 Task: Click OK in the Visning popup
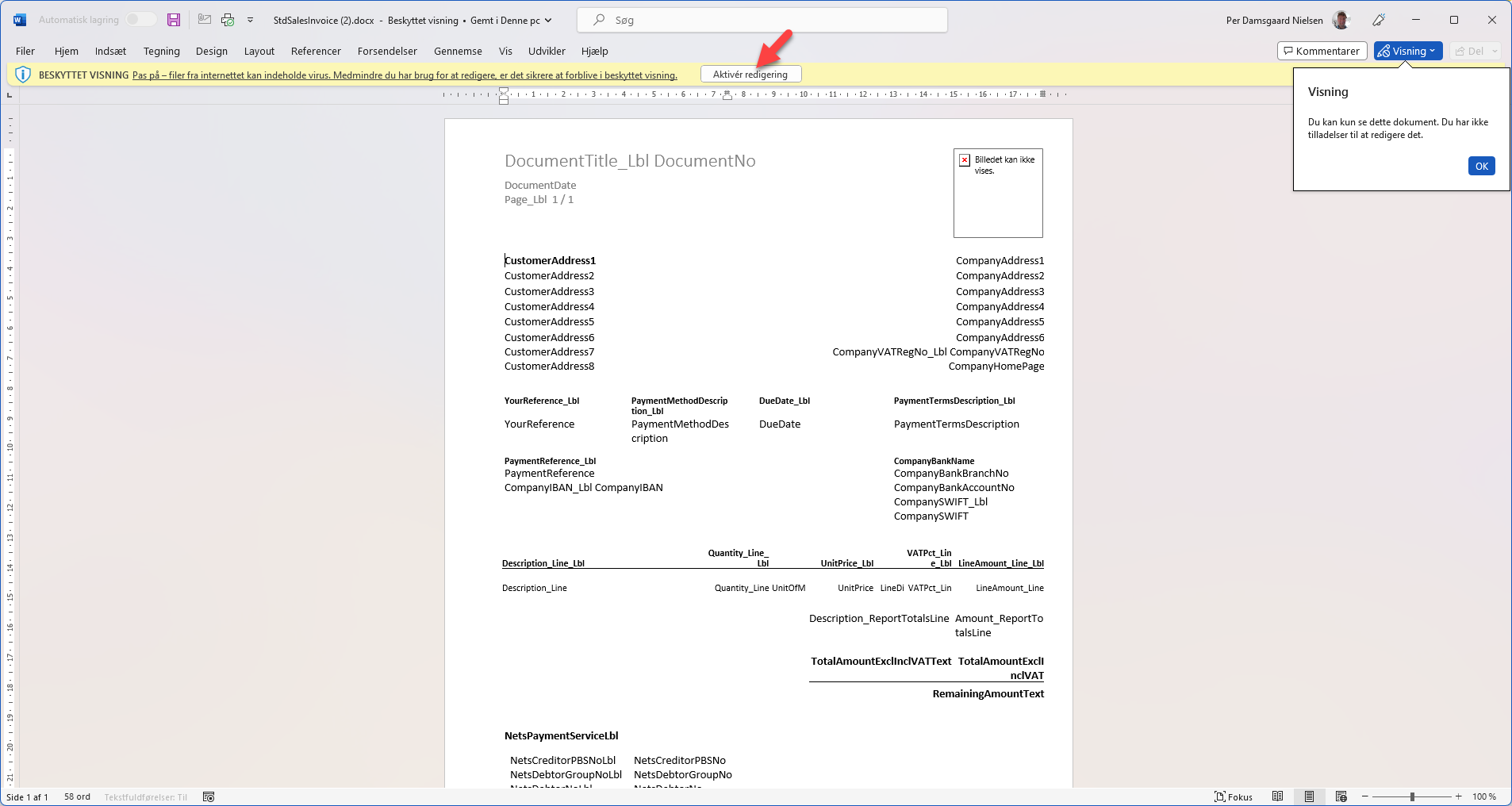pyautogui.click(x=1481, y=166)
